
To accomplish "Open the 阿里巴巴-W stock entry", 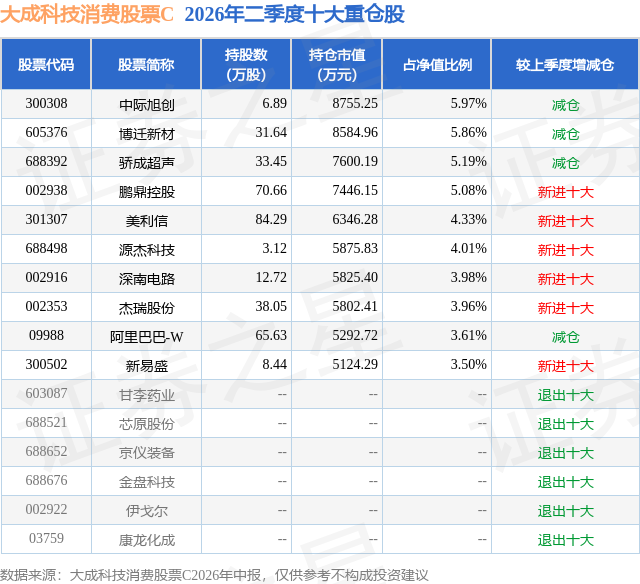I will click(x=147, y=337).
